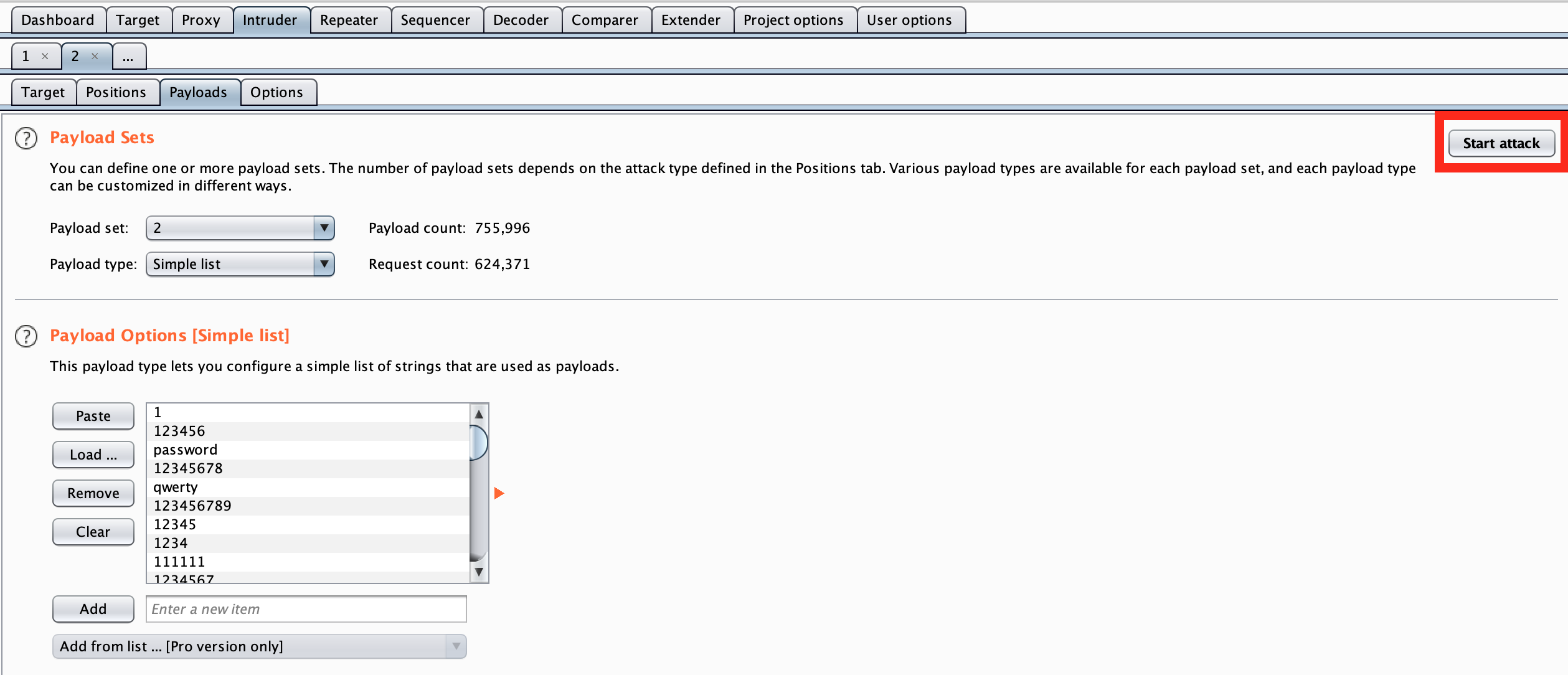
Task: Click the Load ... button
Action: point(93,455)
